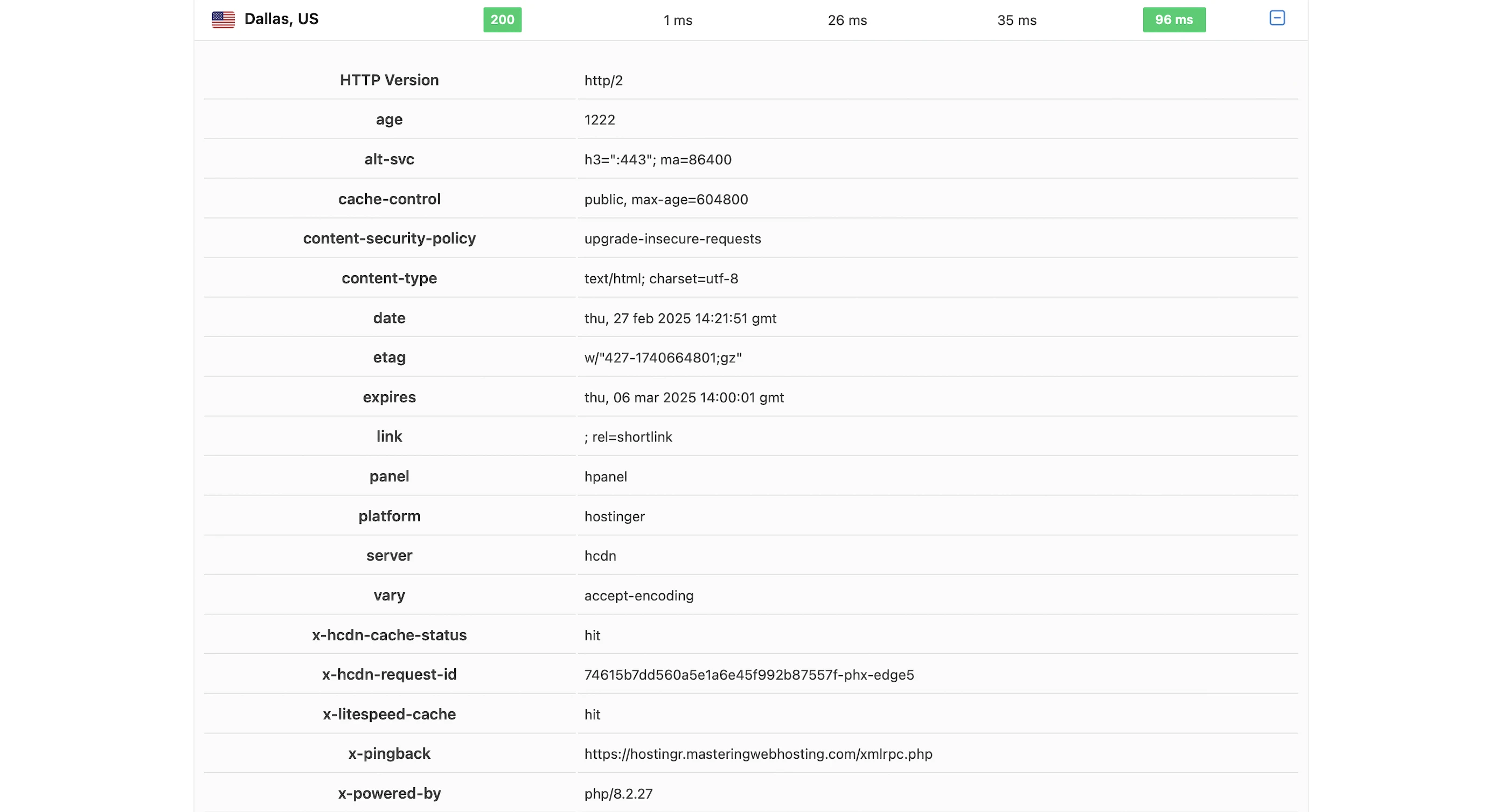Select the Dallas, US location label
The image size is (1502, 812).
(281, 19)
